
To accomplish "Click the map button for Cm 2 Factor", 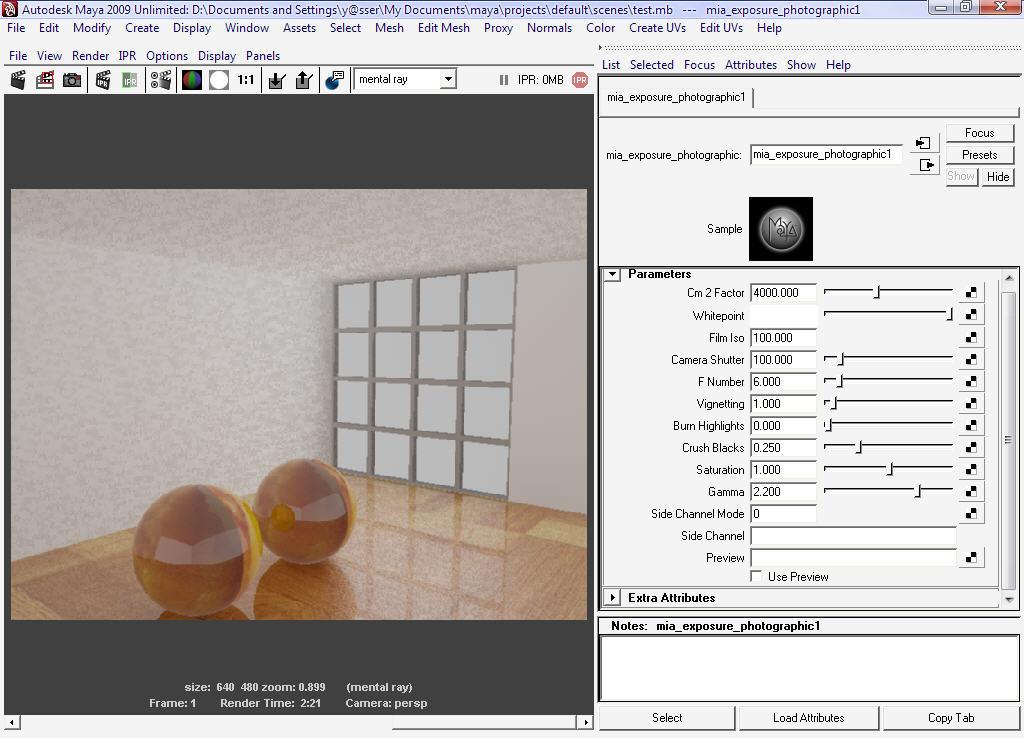I will (971, 293).
